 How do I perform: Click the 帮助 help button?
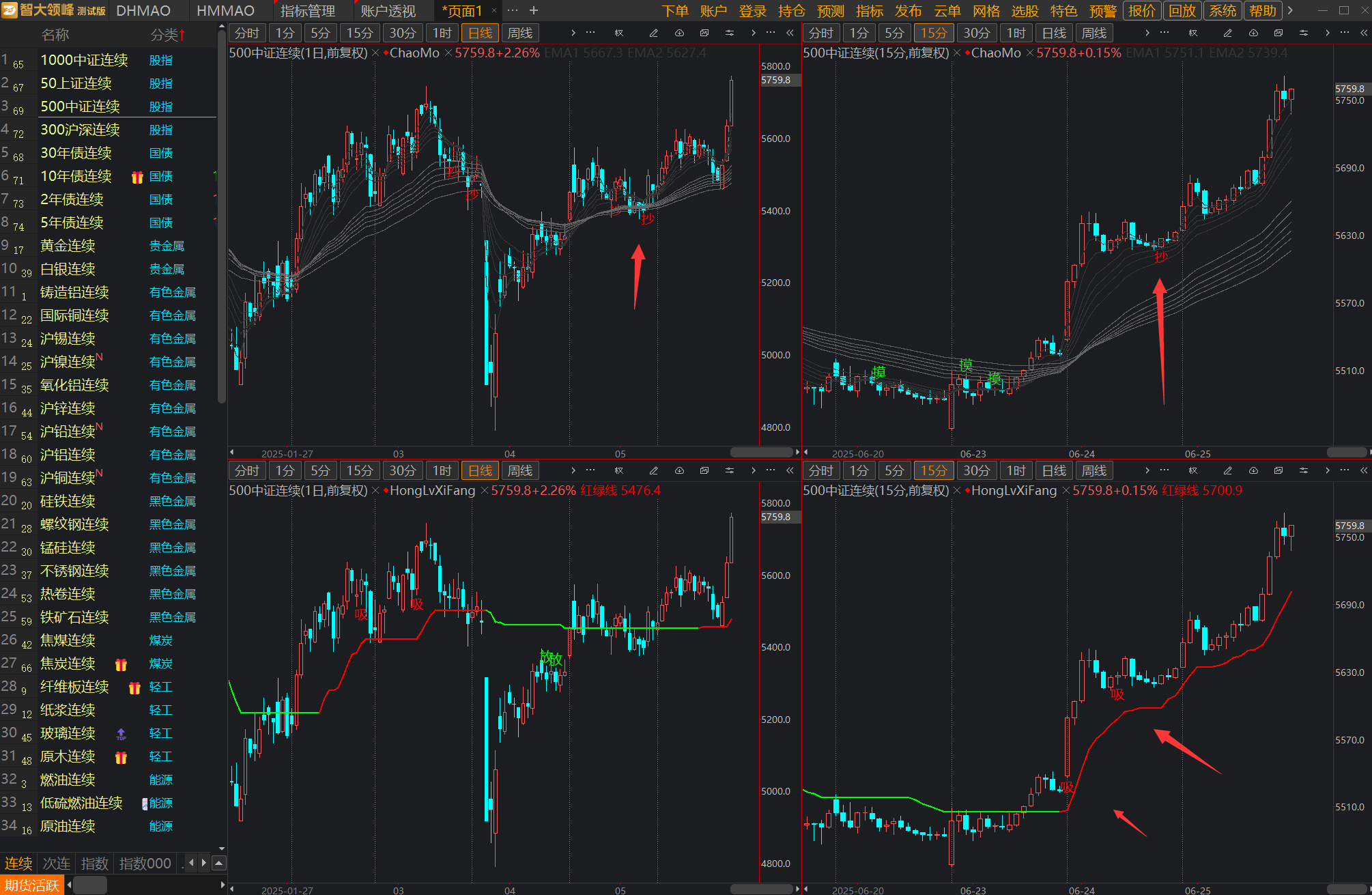(x=1263, y=11)
